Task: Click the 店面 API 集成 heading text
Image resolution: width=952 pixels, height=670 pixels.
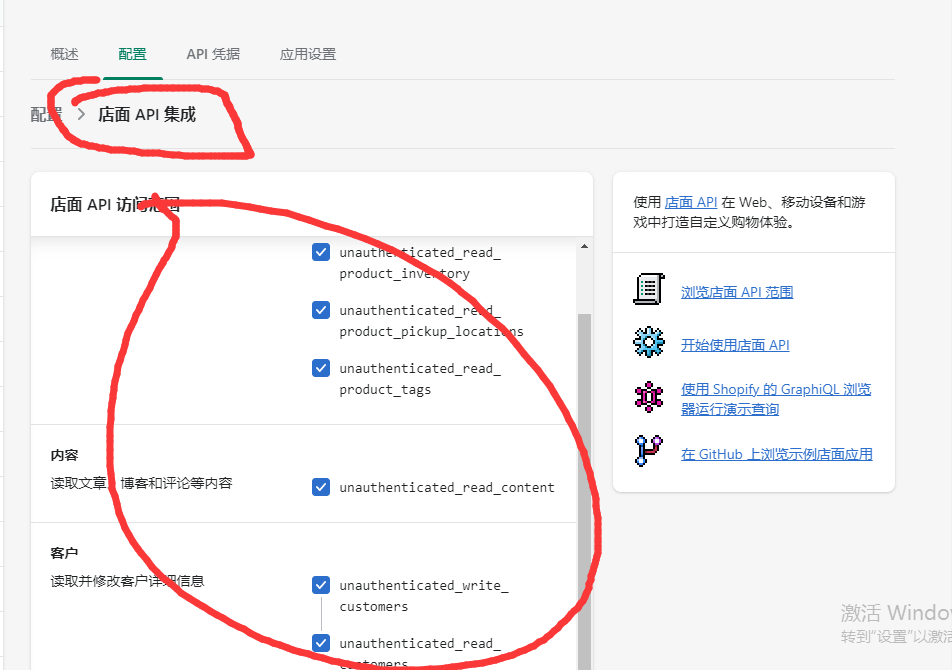Action: pyautogui.click(x=147, y=114)
